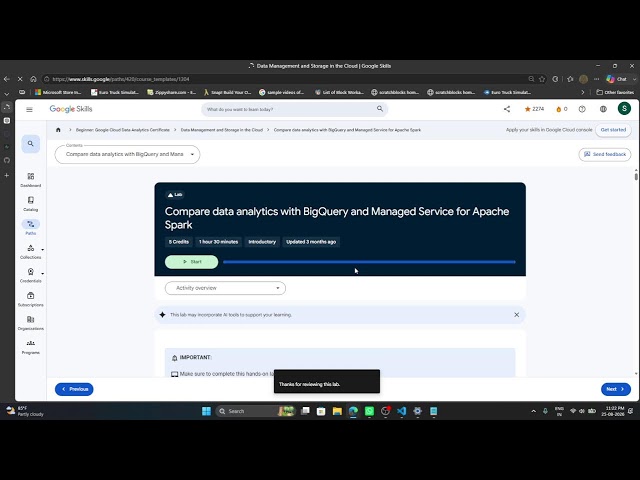
Task: Open WhatsApp from the taskbar
Action: (369, 411)
